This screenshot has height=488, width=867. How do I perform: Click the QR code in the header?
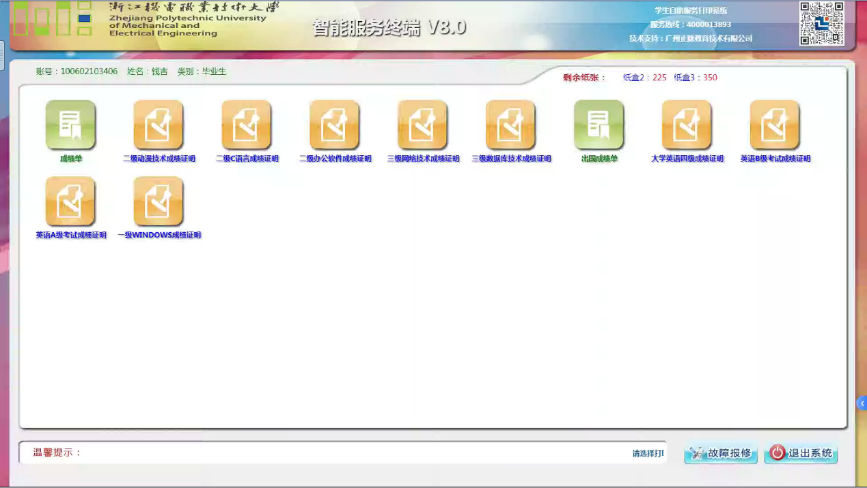click(821, 24)
